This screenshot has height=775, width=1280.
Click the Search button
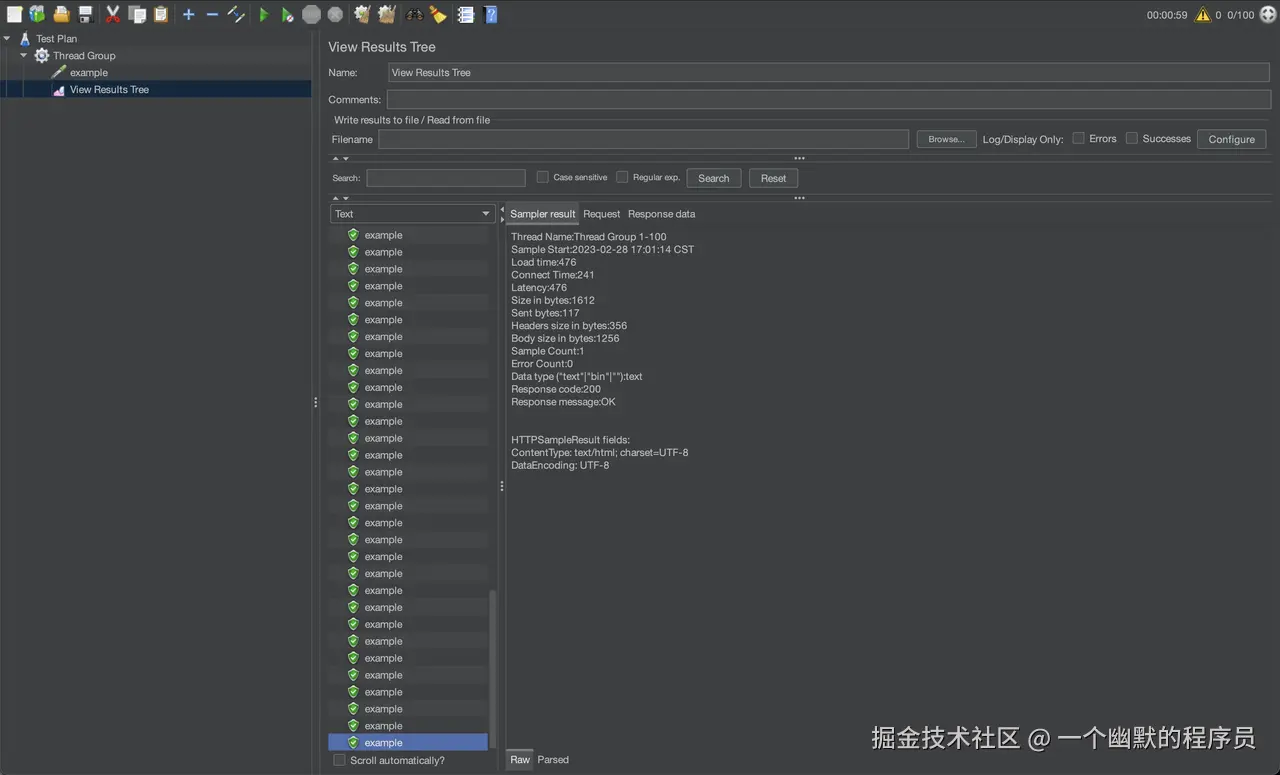(x=714, y=178)
